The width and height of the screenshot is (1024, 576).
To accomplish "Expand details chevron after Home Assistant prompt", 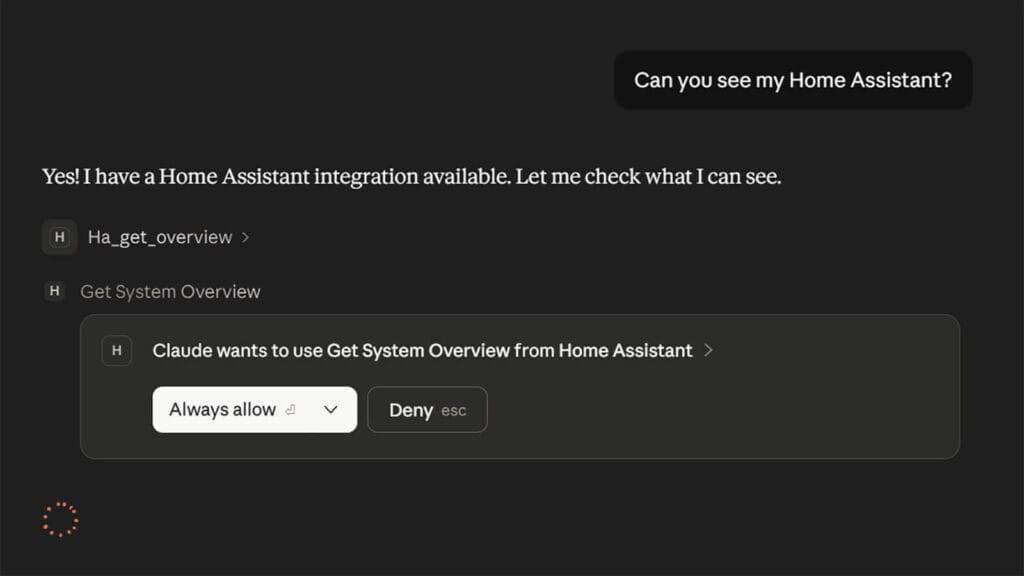I will (709, 351).
